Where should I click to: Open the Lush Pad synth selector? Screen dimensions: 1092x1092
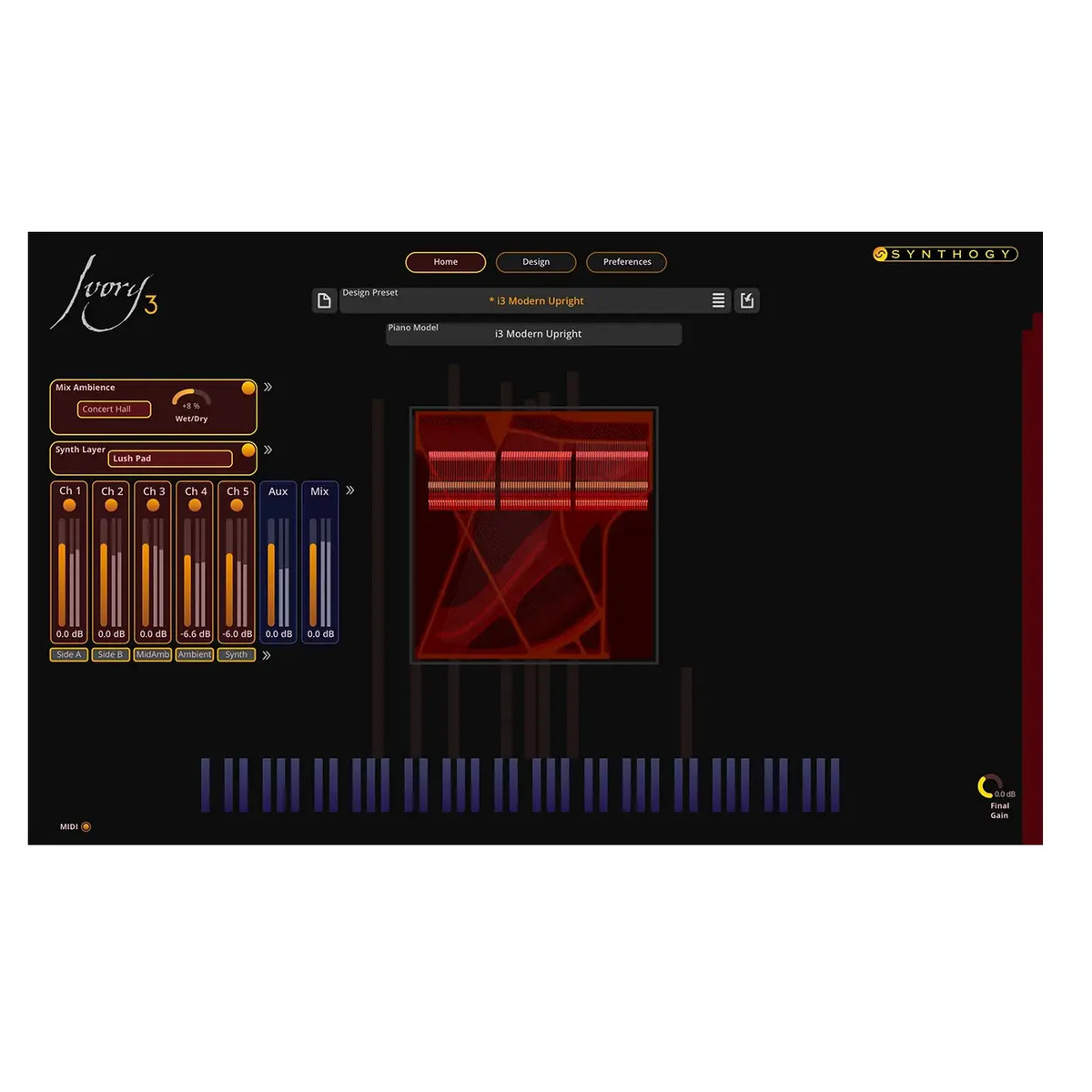[169, 459]
